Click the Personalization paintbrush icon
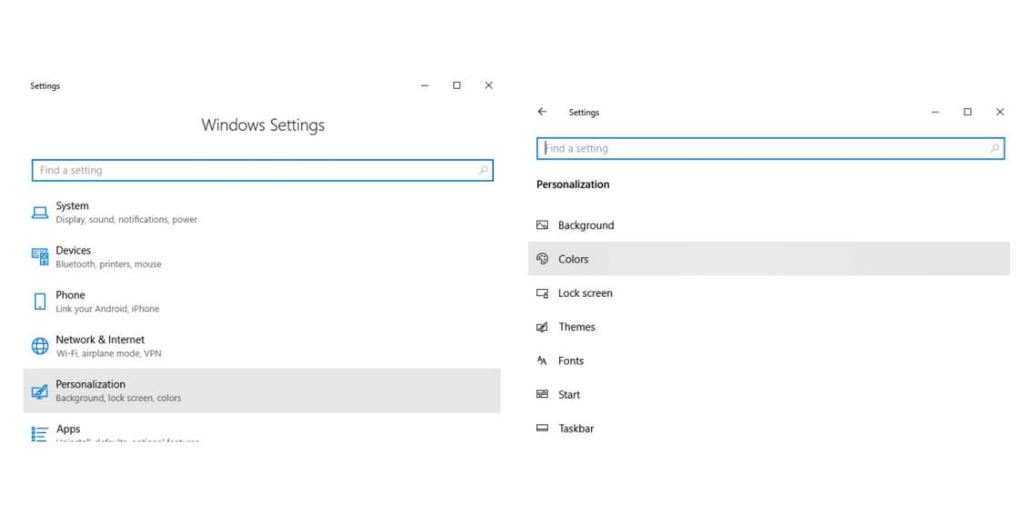 click(40, 391)
